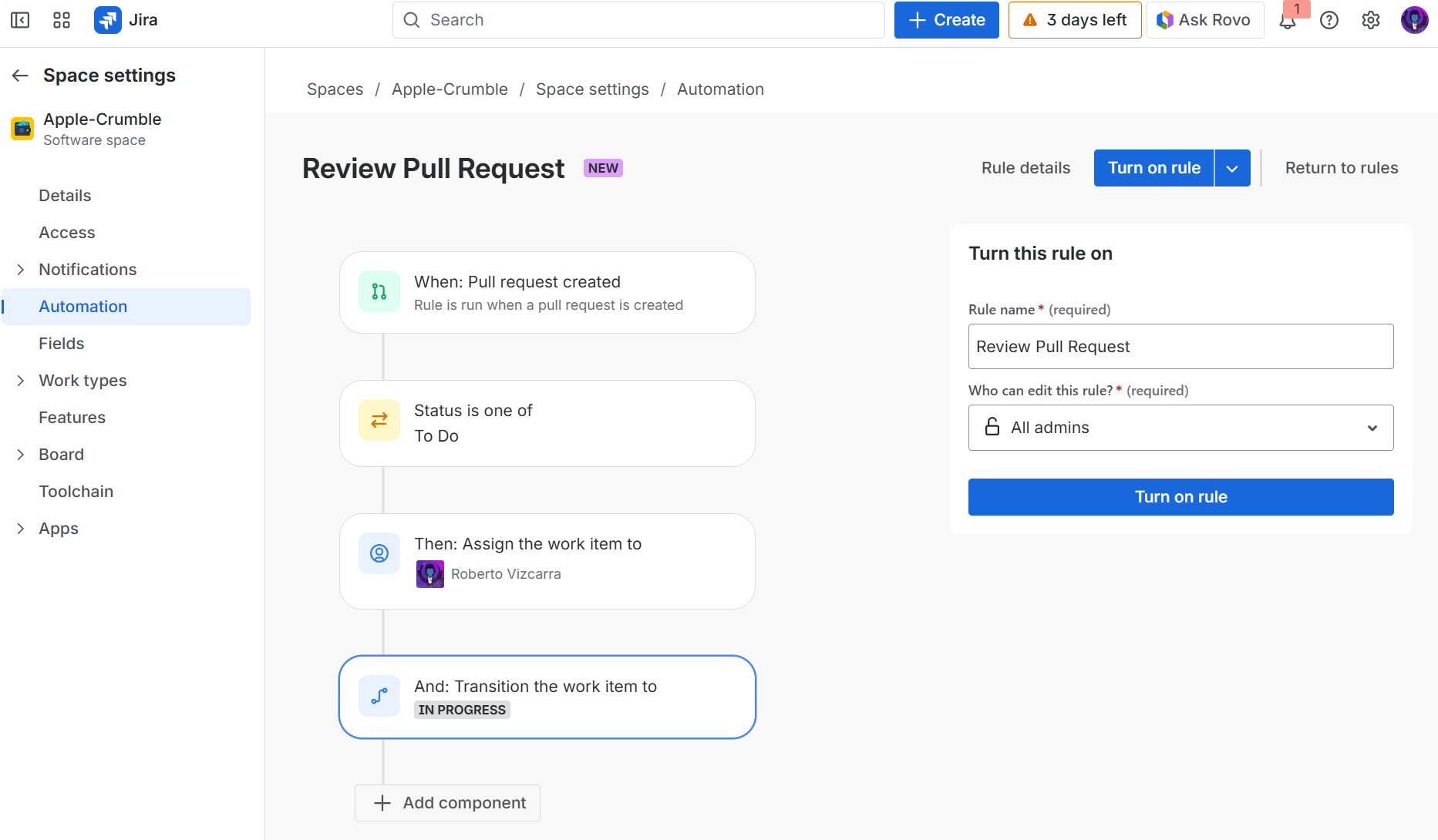Go to Toolchain in the sidebar
The image size is (1438, 840).
click(76, 492)
